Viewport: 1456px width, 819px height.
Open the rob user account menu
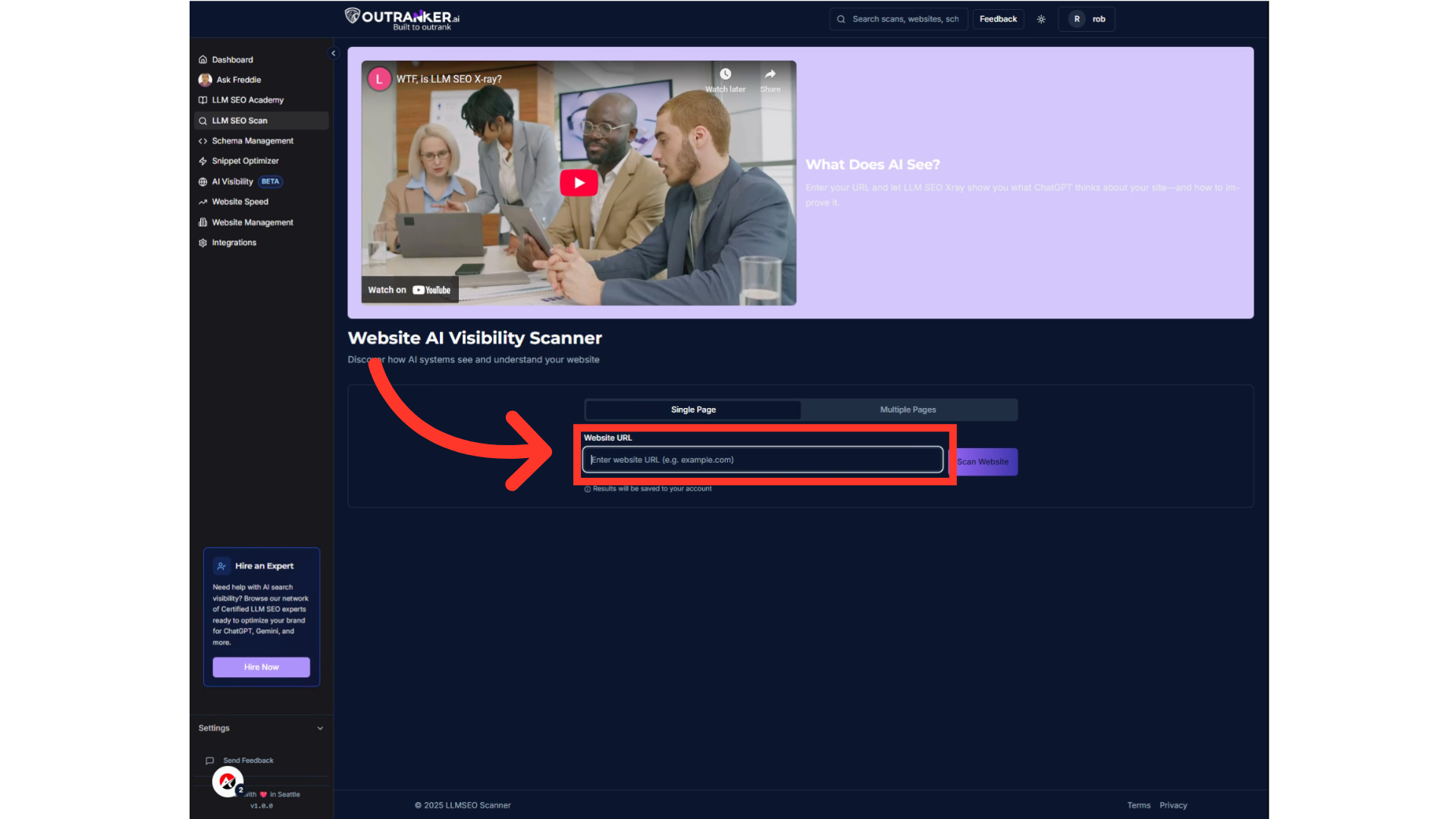click(1087, 20)
